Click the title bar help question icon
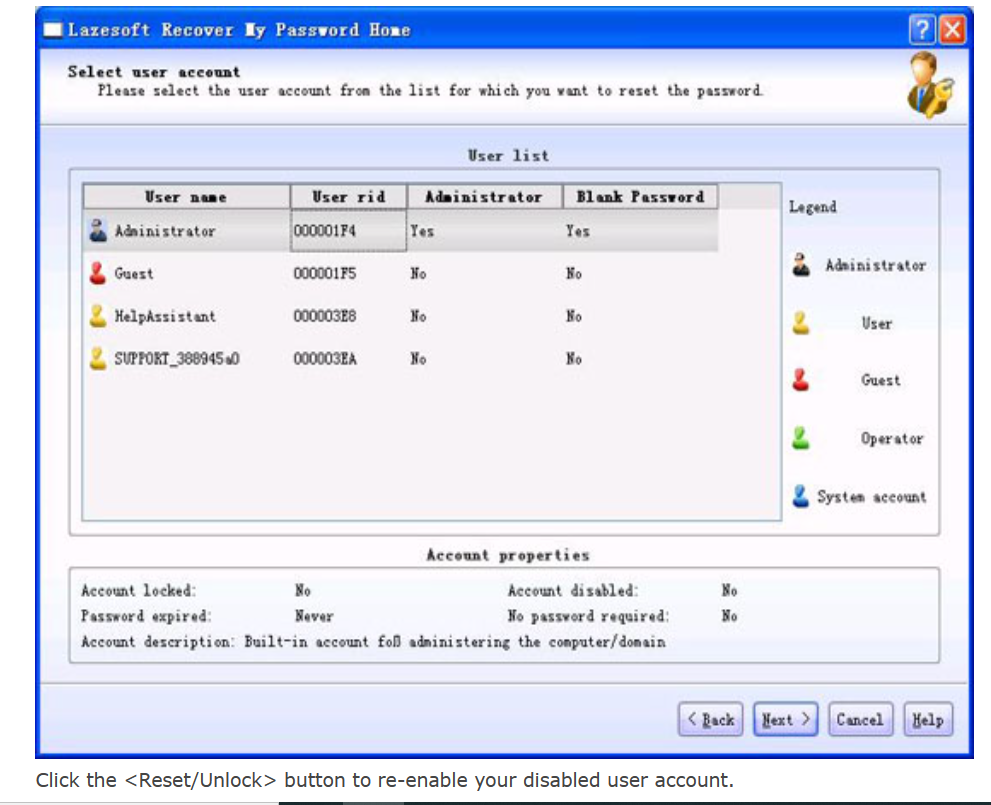The width and height of the screenshot is (991, 805). tap(922, 30)
